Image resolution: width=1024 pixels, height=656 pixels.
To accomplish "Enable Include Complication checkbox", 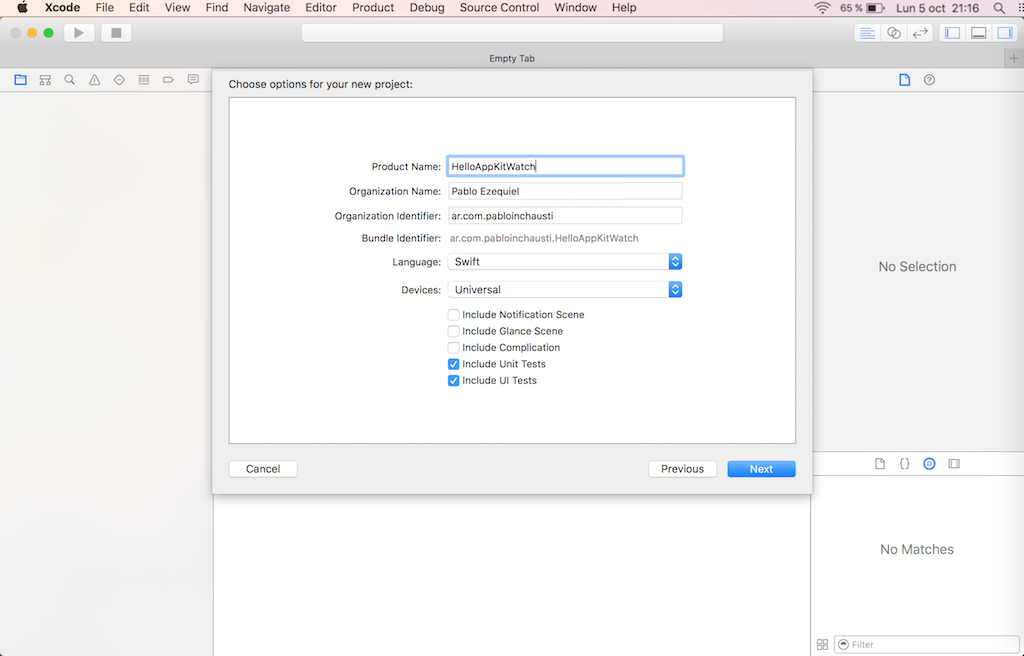I will tap(453, 348).
